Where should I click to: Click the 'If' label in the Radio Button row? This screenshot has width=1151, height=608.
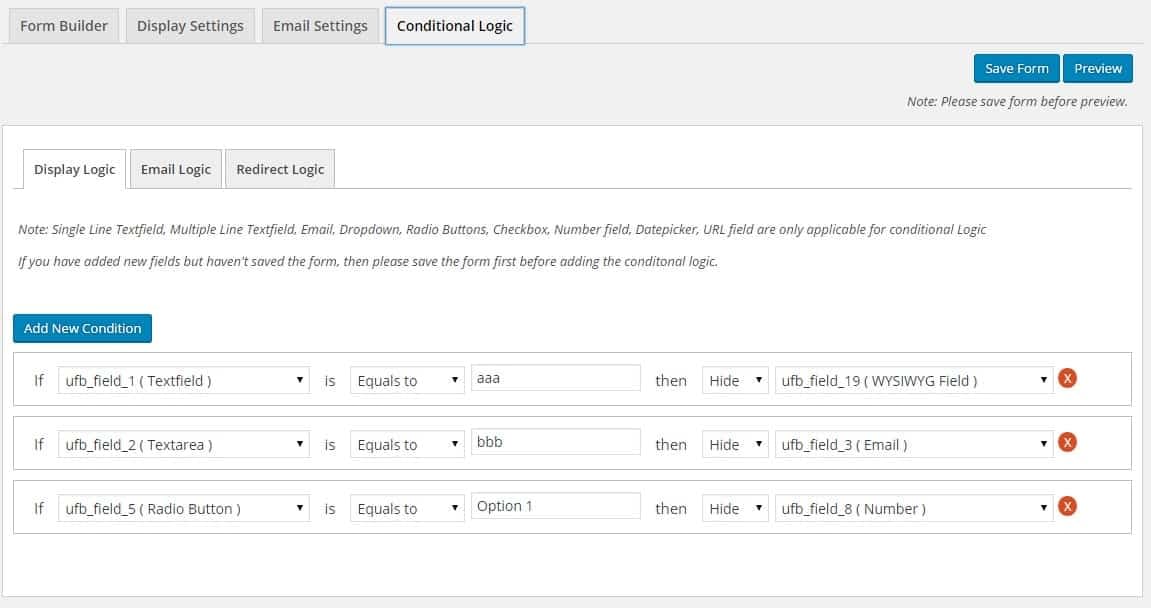39,508
